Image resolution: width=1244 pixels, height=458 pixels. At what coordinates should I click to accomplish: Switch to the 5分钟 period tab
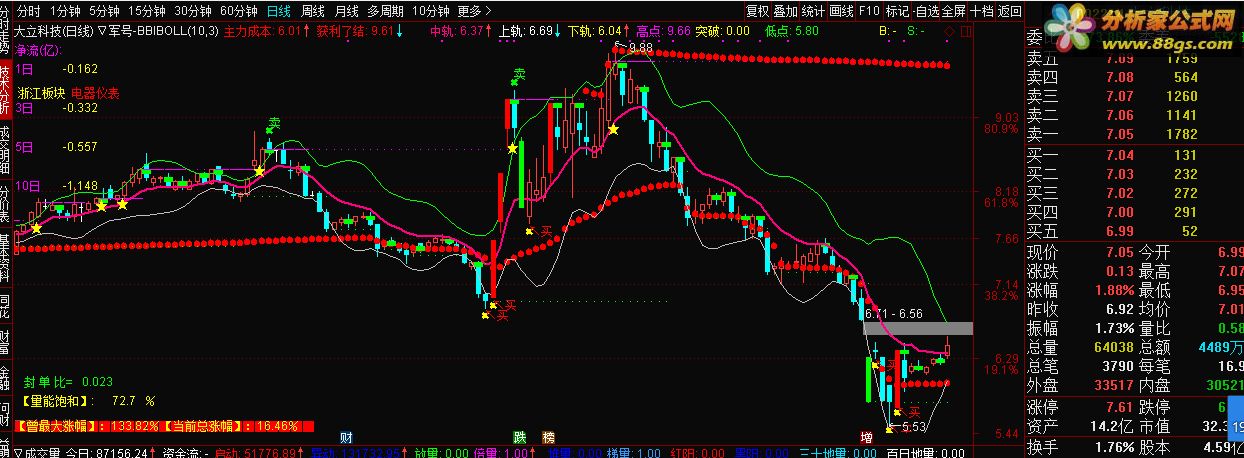(x=102, y=11)
